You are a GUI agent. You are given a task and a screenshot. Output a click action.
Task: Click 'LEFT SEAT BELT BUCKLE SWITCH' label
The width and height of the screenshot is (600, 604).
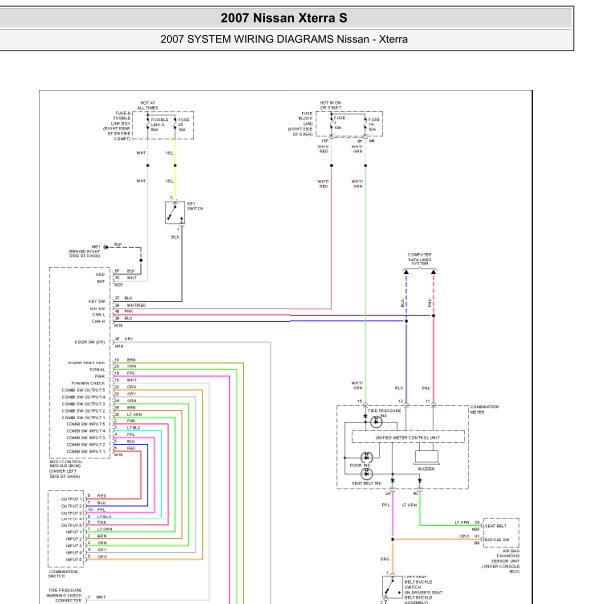pos(423,589)
